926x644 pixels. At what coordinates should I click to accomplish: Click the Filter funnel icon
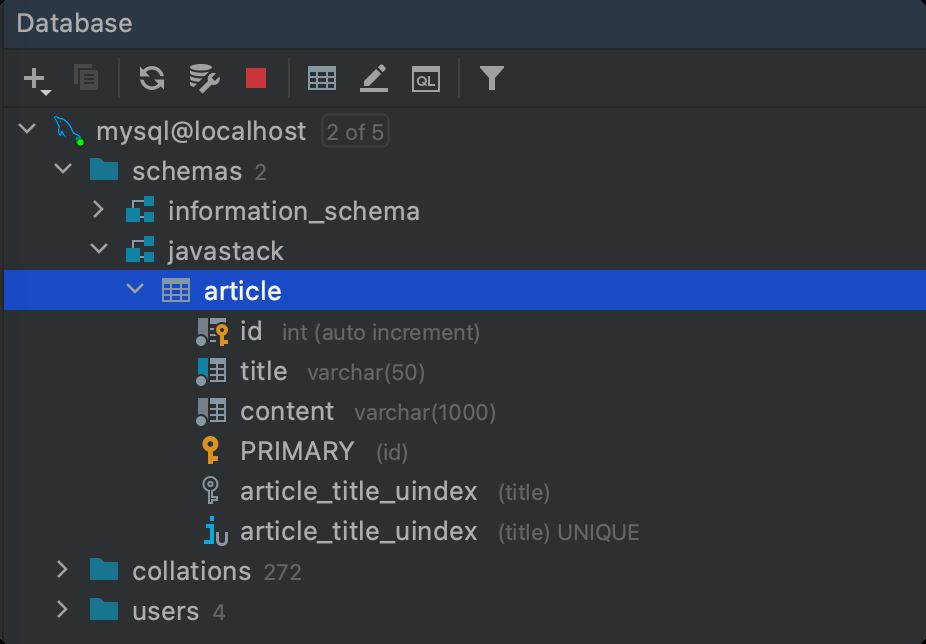[491, 78]
